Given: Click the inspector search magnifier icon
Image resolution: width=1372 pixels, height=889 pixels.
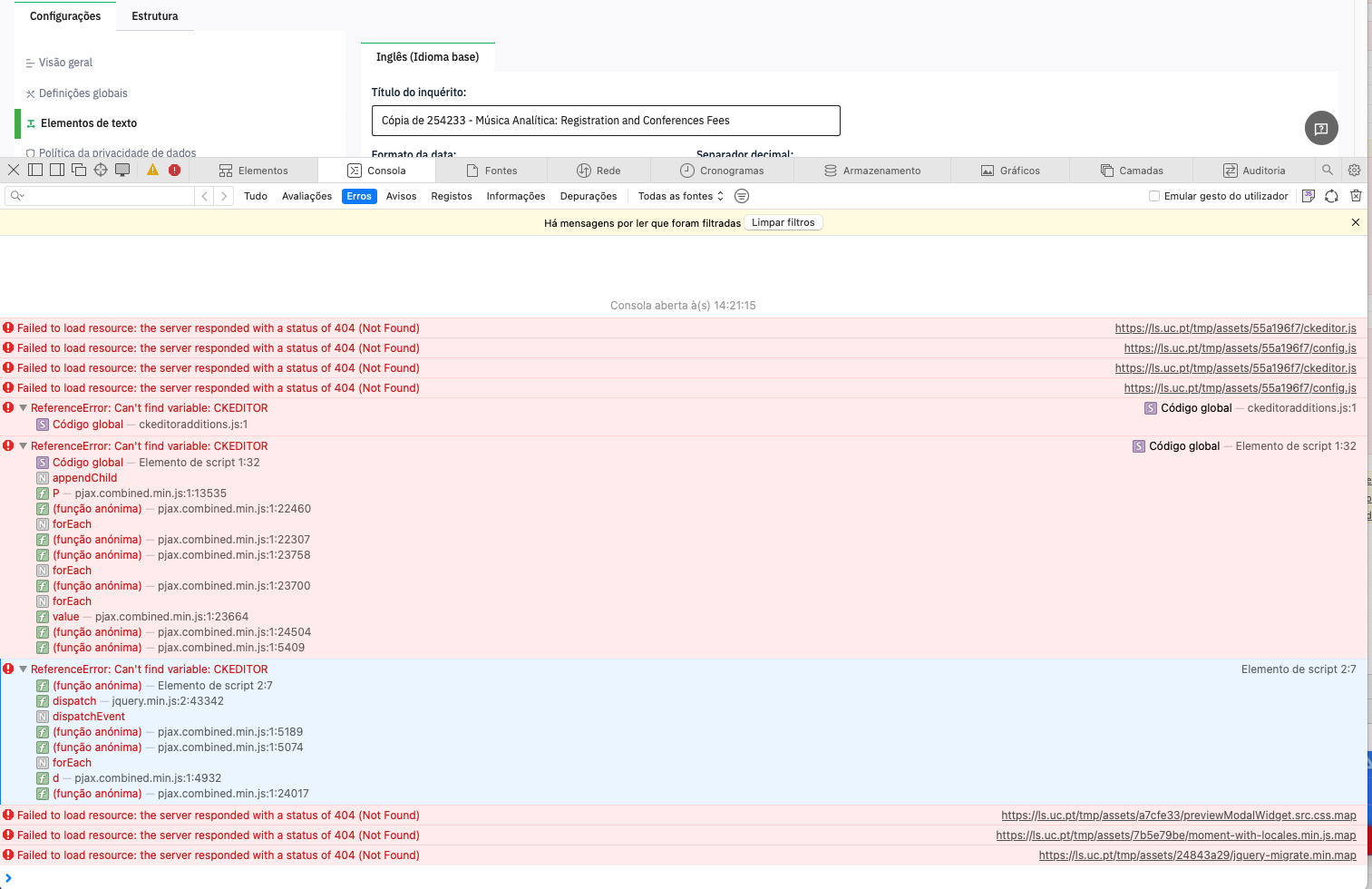Looking at the screenshot, I should click(x=1328, y=170).
